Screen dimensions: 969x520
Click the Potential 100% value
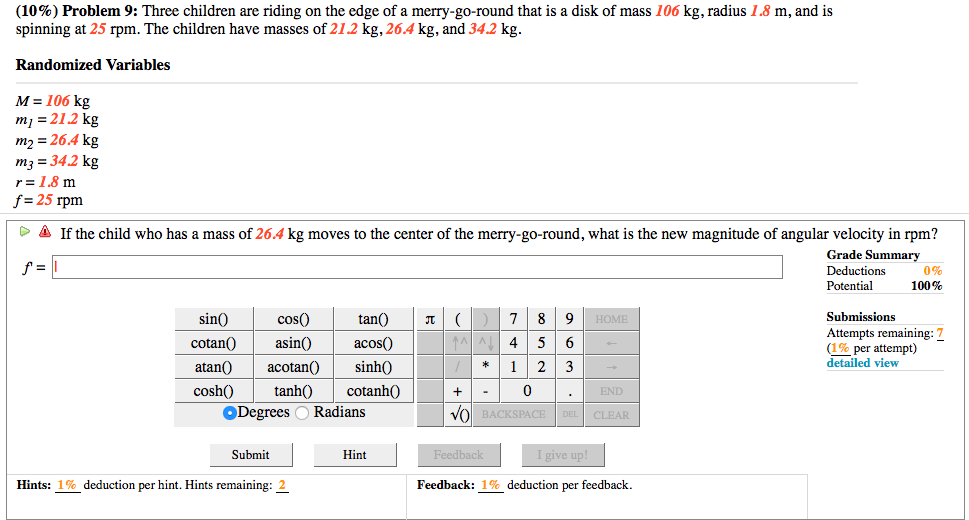(926, 286)
